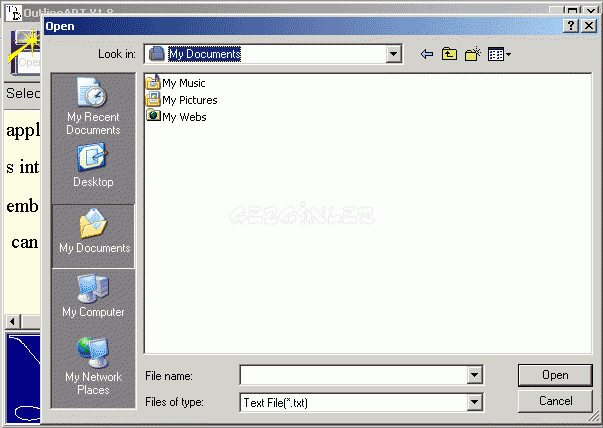Open the Views menu button

[x=499, y=54]
